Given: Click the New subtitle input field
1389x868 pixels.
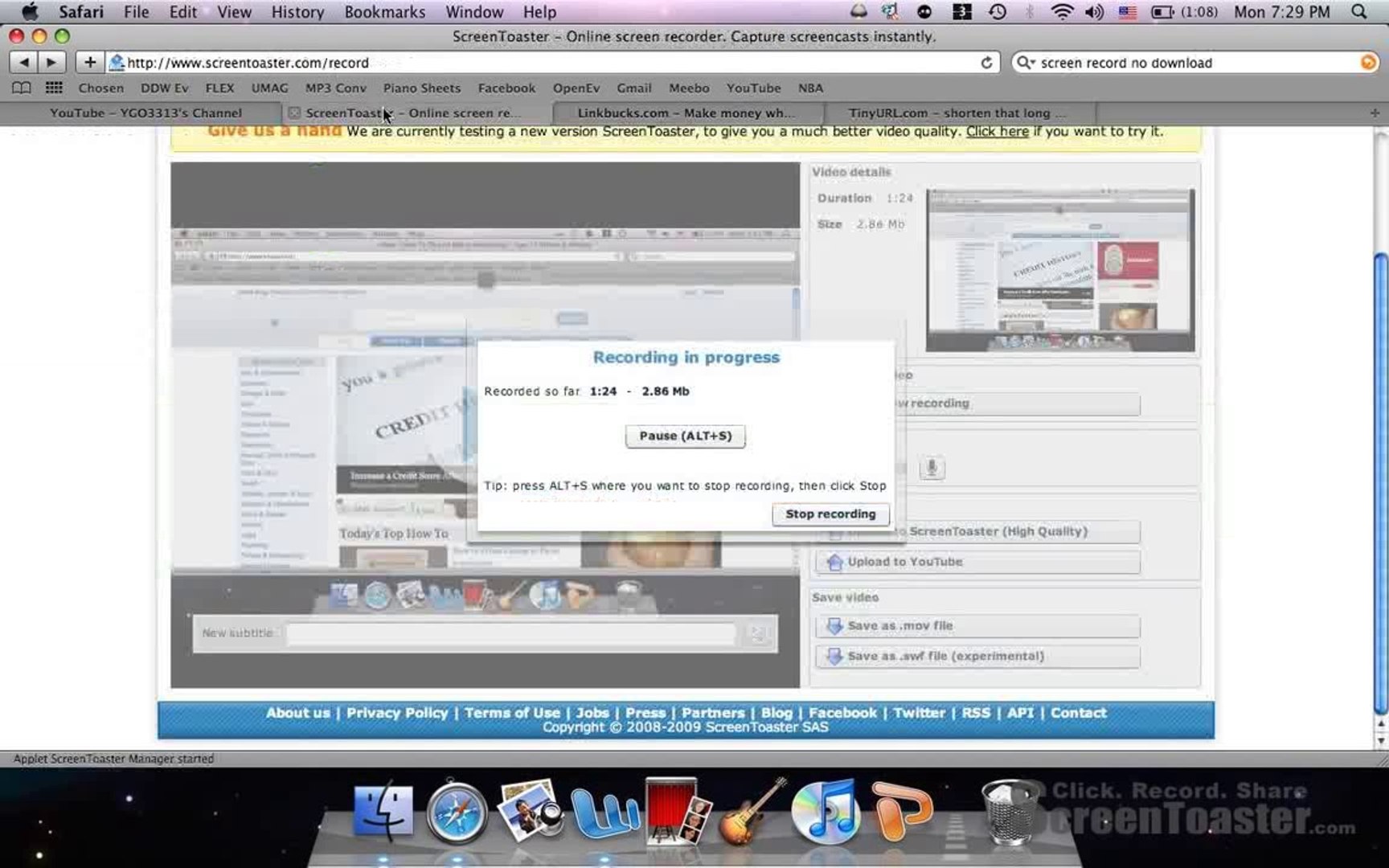Looking at the screenshot, I should pos(511,634).
